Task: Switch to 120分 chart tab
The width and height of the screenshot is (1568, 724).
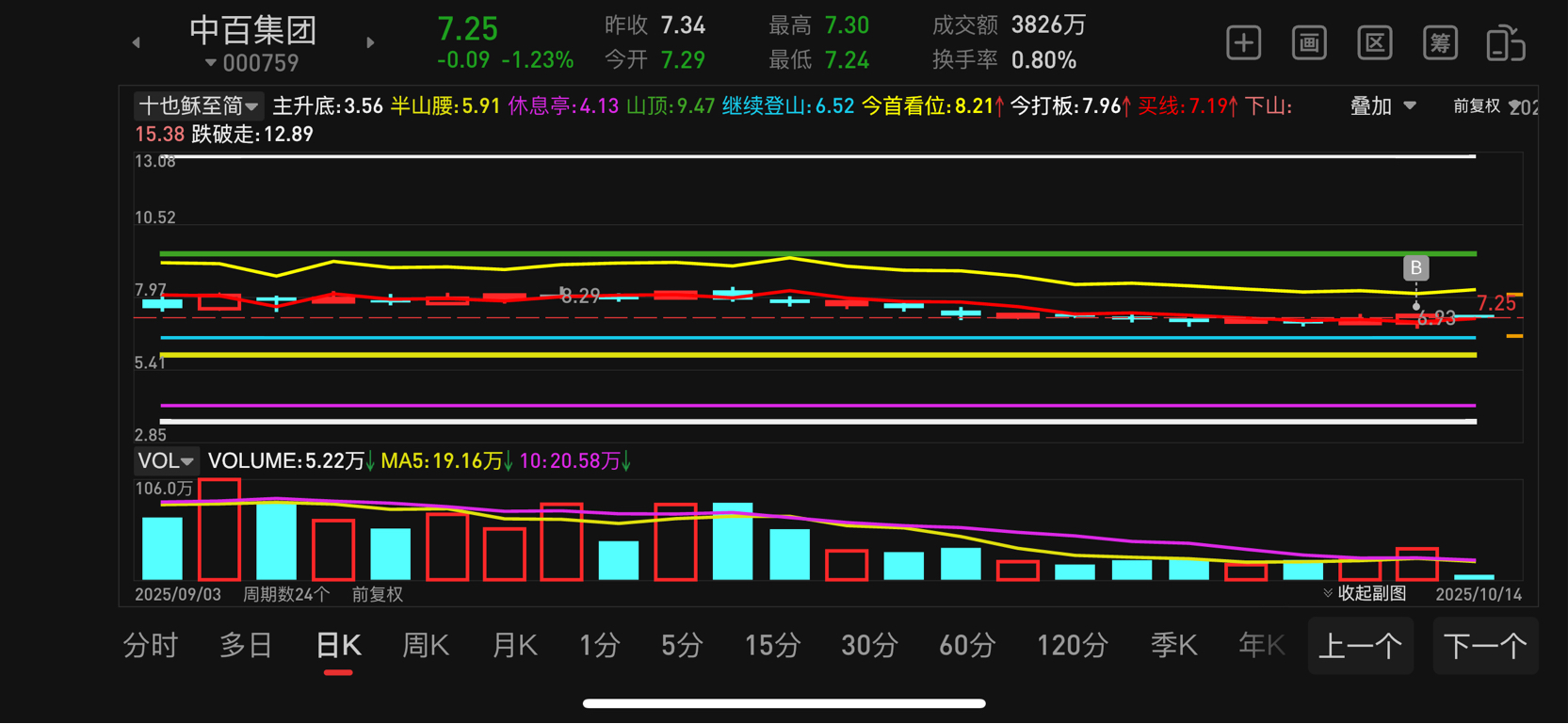Action: pos(1073,646)
